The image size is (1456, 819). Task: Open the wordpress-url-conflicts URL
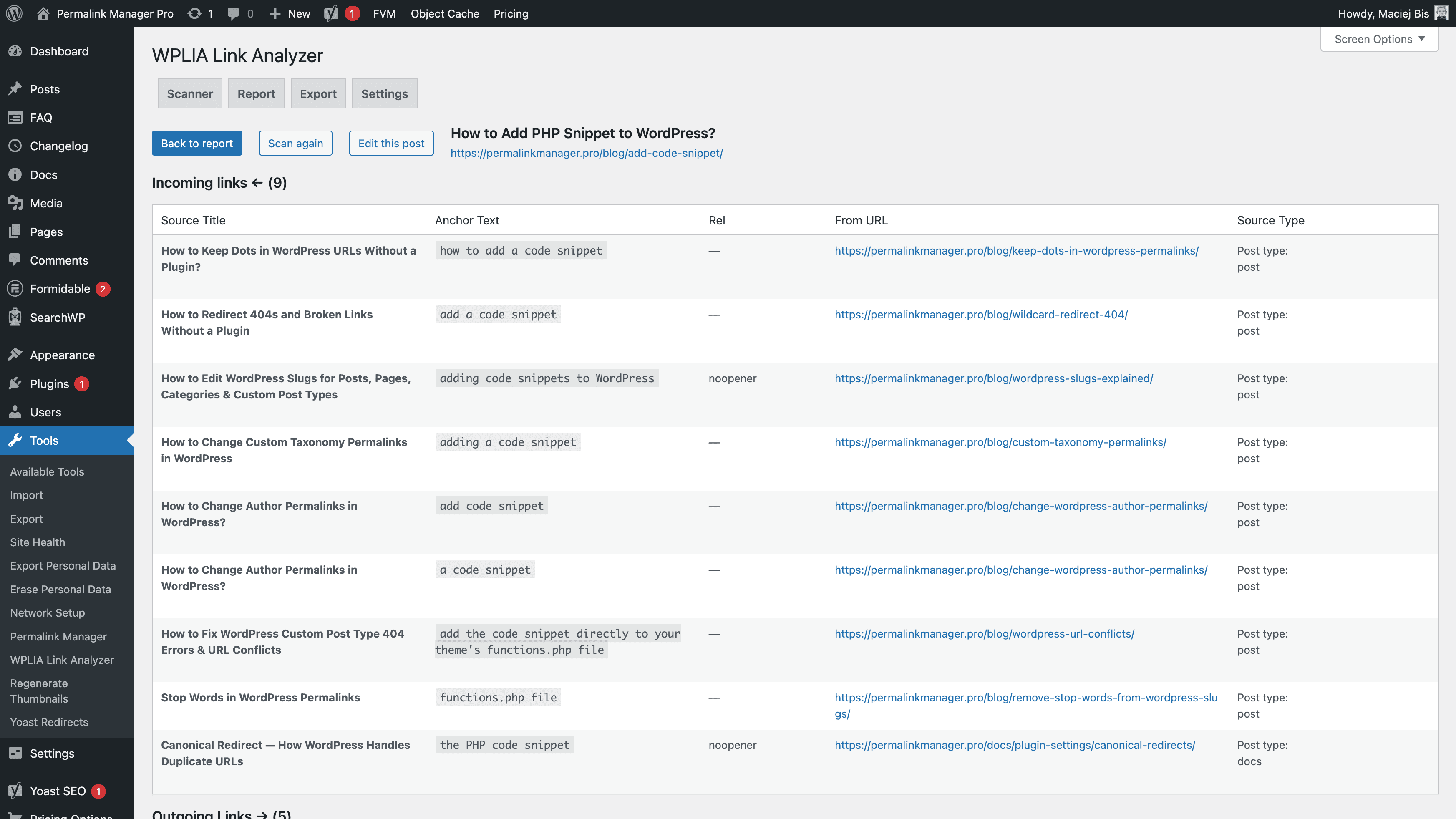pos(985,634)
